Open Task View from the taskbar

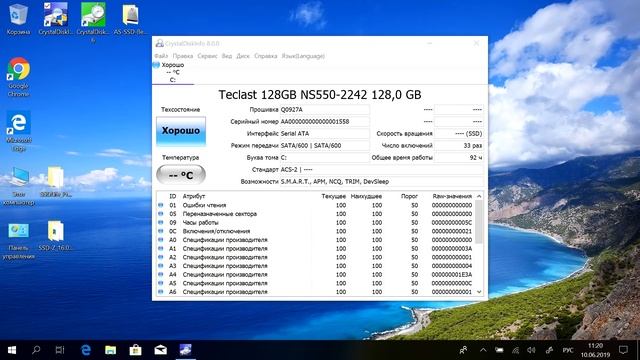click(x=60, y=350)
